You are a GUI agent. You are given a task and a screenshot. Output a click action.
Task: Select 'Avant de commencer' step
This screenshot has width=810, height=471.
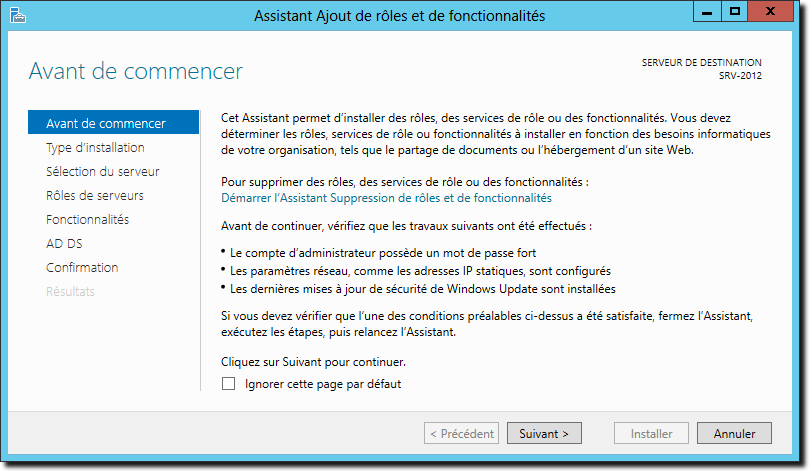[x=113, y=123]
